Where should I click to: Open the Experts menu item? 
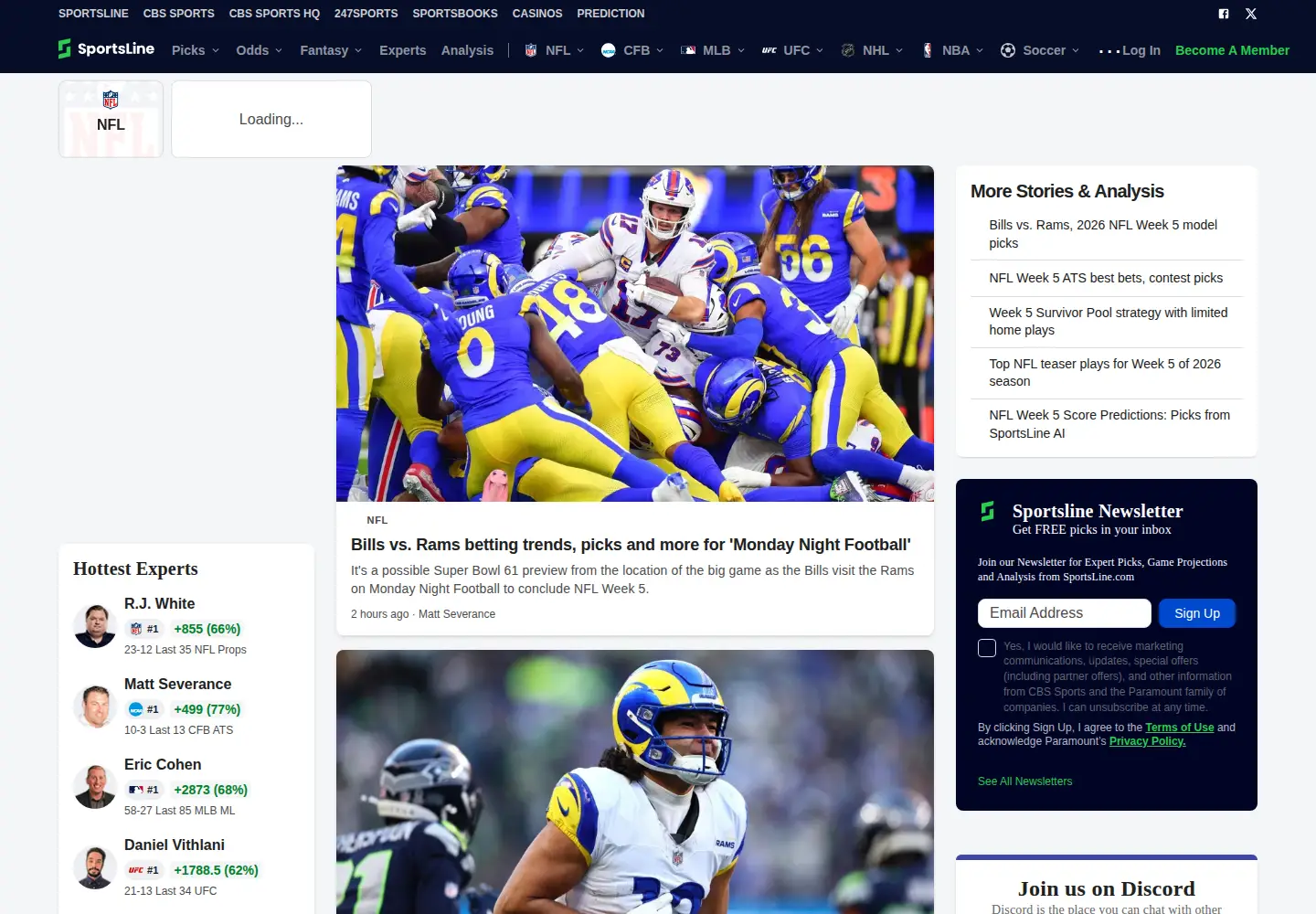[x=403, y=50]
